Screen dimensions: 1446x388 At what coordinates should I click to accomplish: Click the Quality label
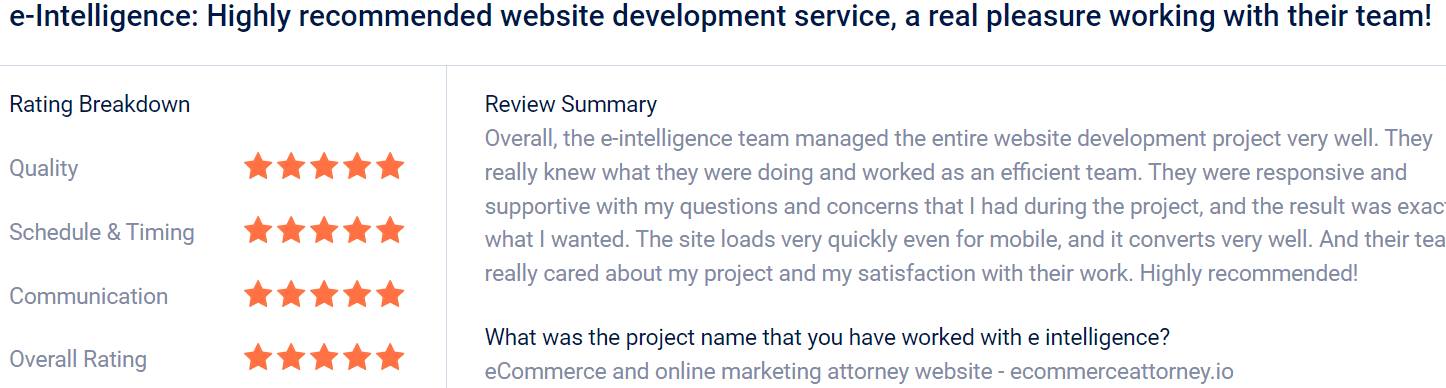44,168
